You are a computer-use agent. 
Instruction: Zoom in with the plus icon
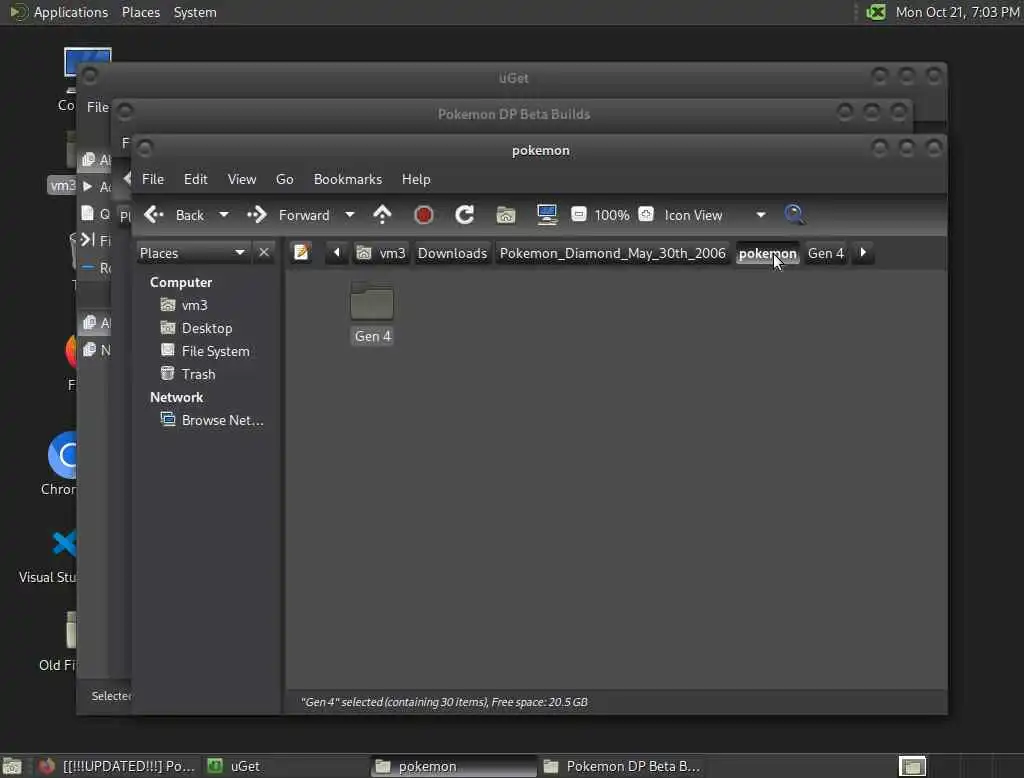(x=646, y=214)
